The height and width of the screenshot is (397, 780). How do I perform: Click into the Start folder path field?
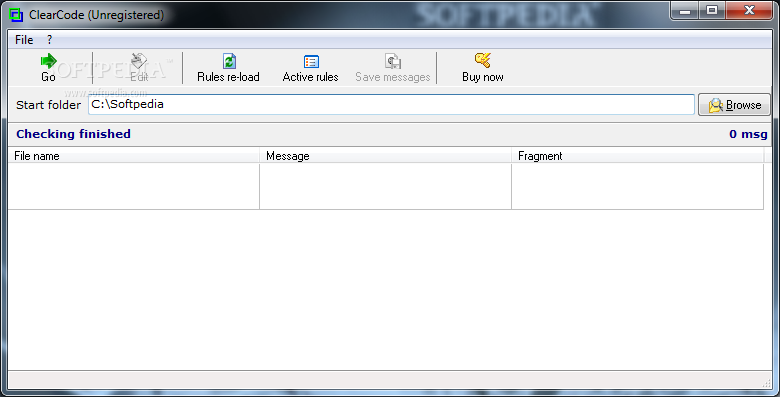[x=391, y=104]
